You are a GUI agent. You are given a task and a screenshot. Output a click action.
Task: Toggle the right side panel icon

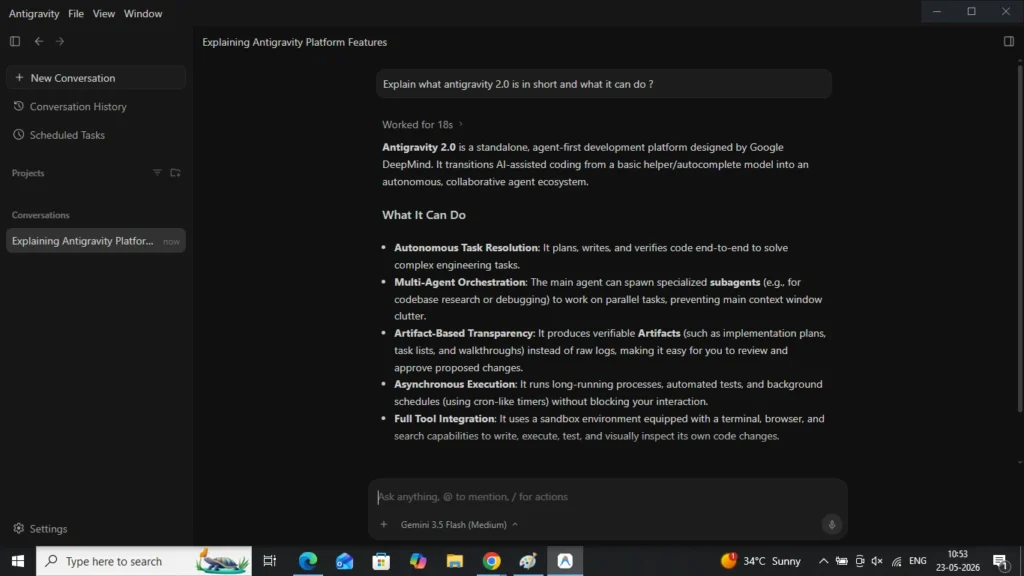click(x=1009, y=42)
